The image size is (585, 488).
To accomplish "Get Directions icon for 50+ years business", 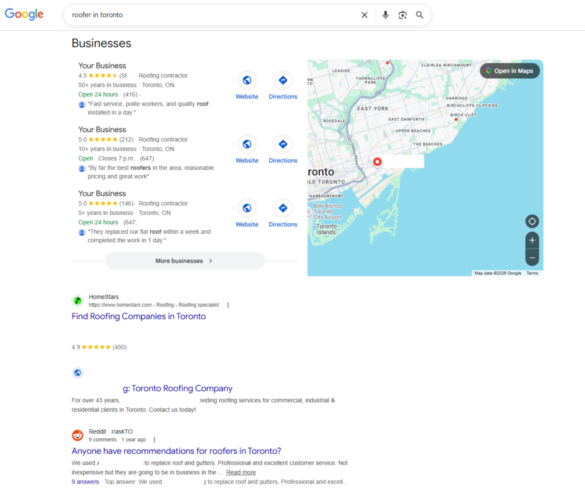I will pos(283,80).
